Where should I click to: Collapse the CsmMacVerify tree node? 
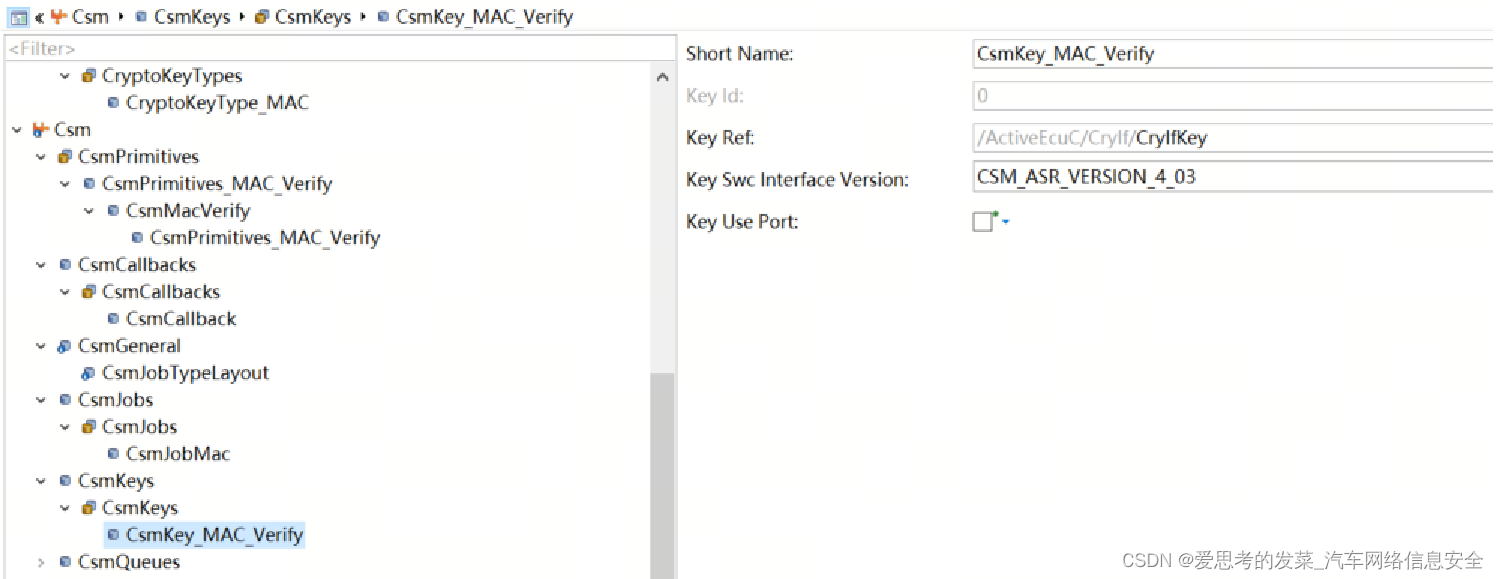(89, 211)
